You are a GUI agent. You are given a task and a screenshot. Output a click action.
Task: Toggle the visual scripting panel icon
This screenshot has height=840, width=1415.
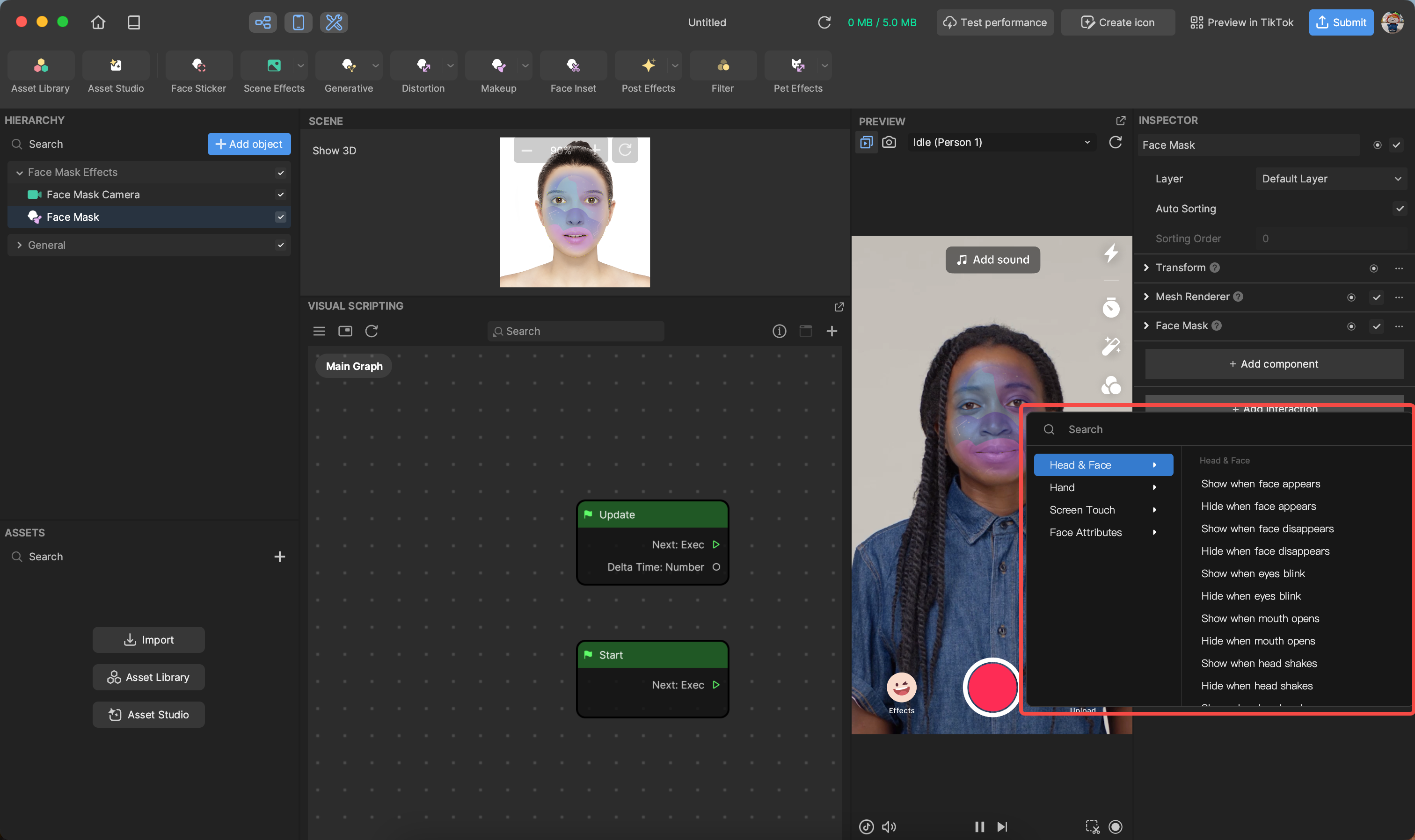263,22
